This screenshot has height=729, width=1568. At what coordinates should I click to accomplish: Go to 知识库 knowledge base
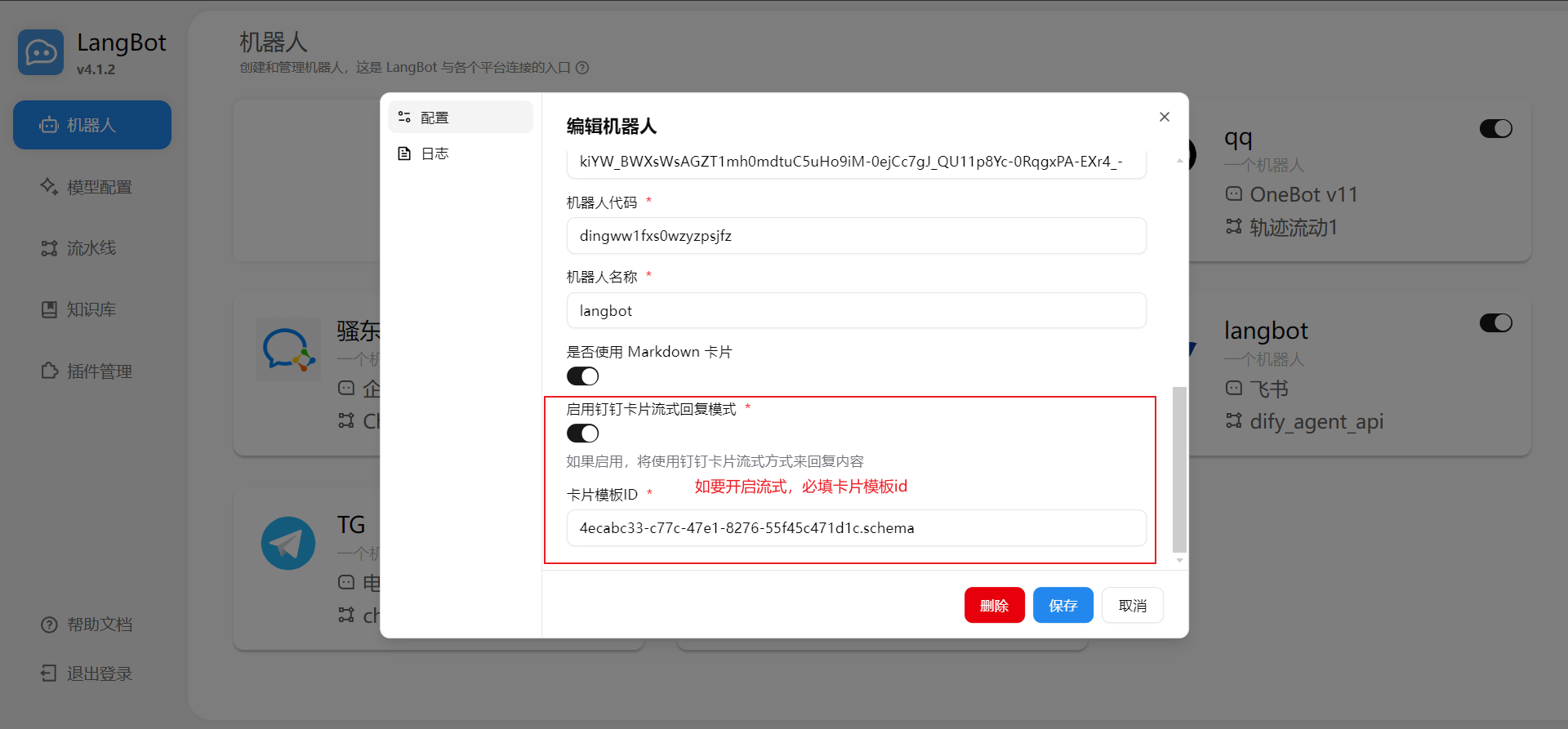[92, 309]
